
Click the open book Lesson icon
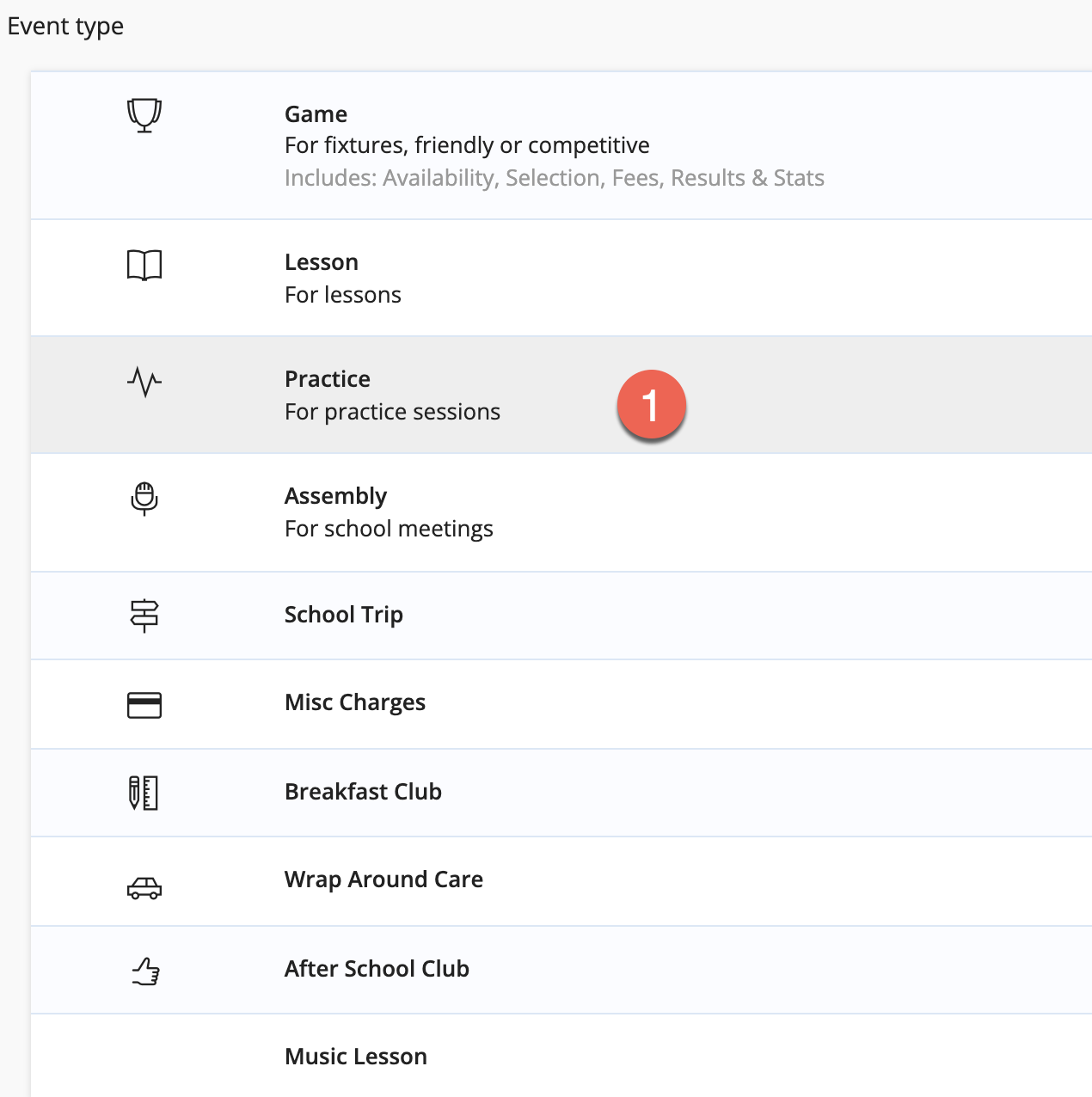point(144,265)
